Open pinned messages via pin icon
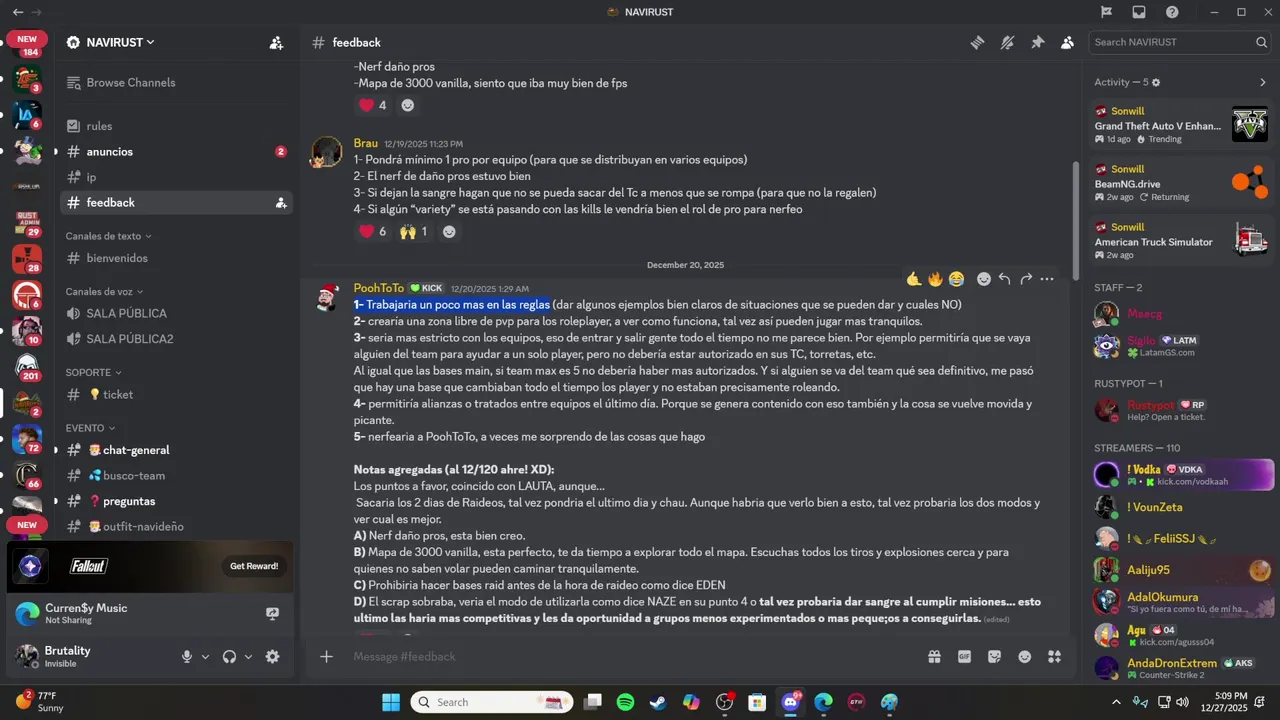This screenshot has height=720, width=1280. [1037, 42]
